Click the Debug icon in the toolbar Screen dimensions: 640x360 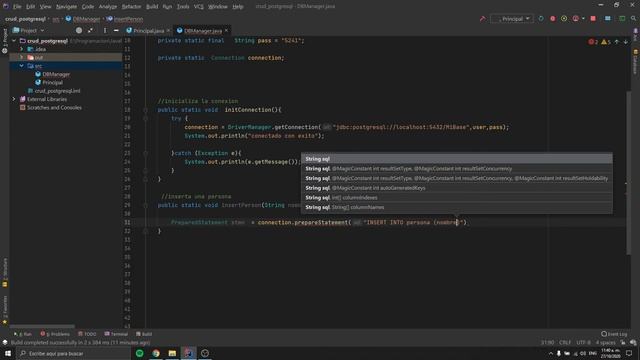553,19
